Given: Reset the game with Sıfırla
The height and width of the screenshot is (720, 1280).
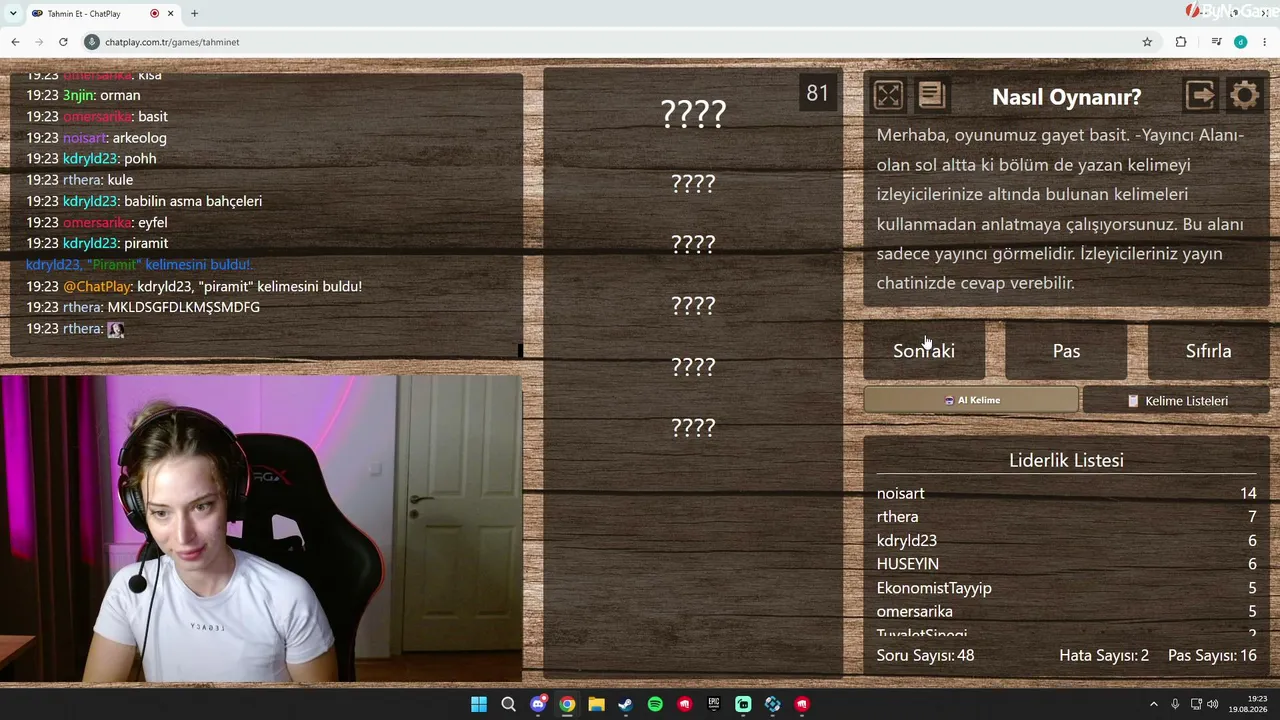Looking at the screenshot, I should click(1208, 351).
